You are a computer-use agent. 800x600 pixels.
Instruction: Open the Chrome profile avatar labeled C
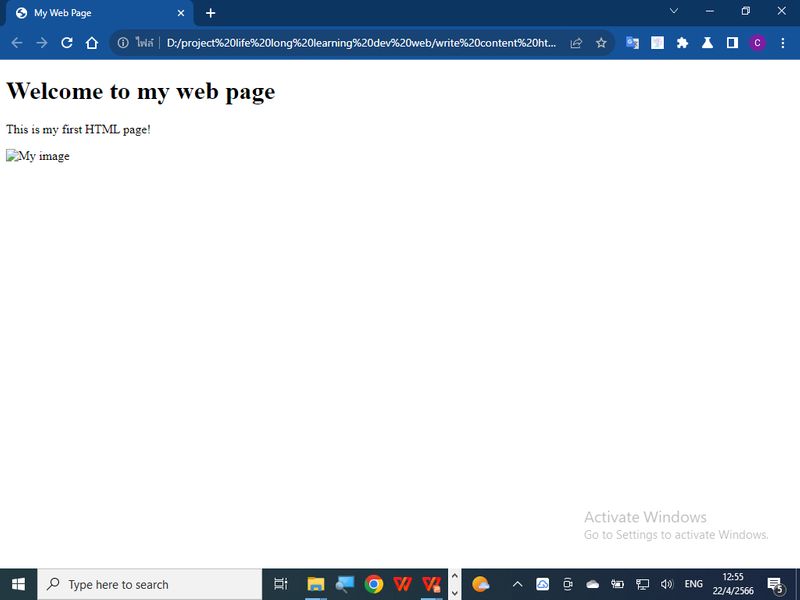click(757, 42)
